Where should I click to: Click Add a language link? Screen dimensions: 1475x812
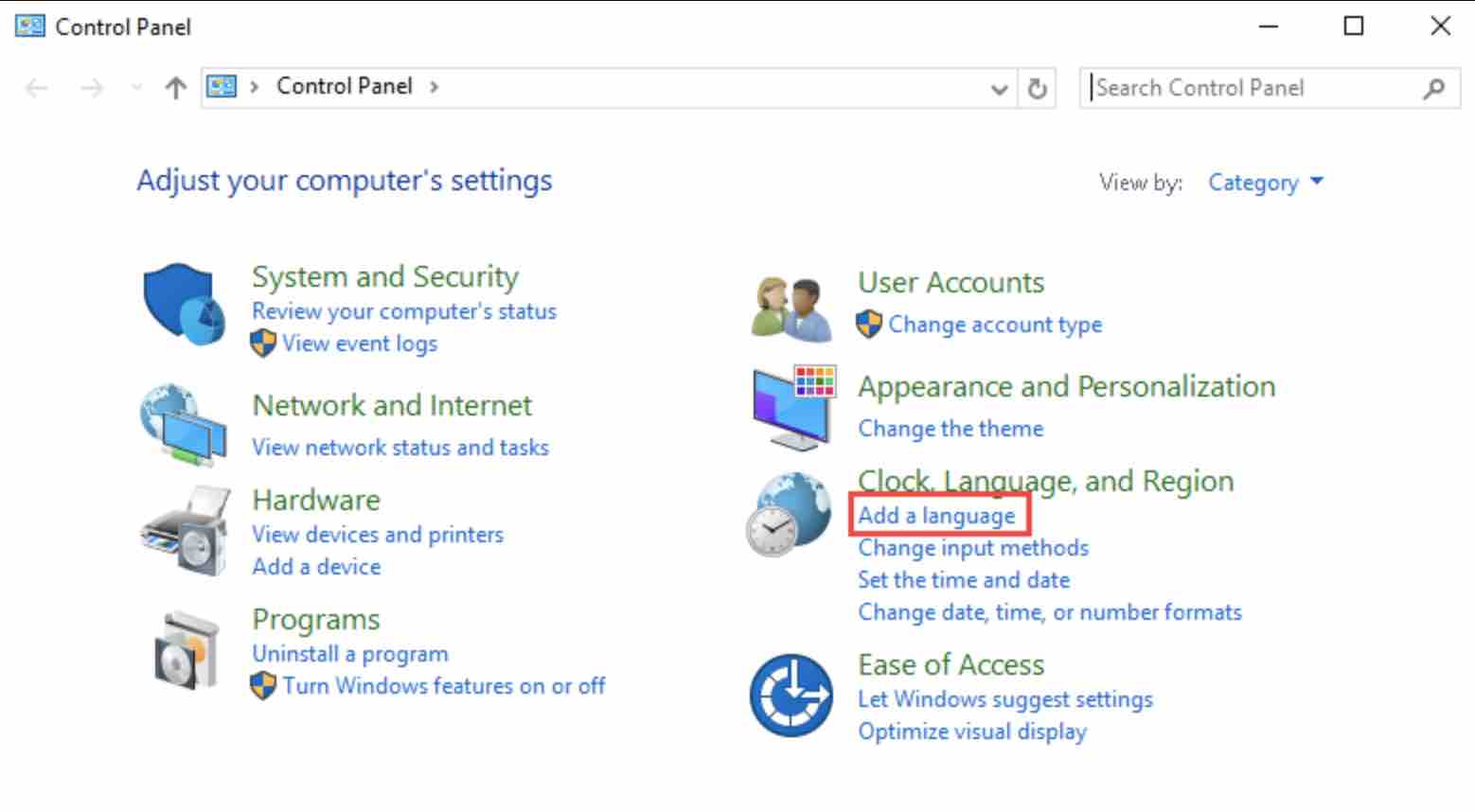coord(937,516)
